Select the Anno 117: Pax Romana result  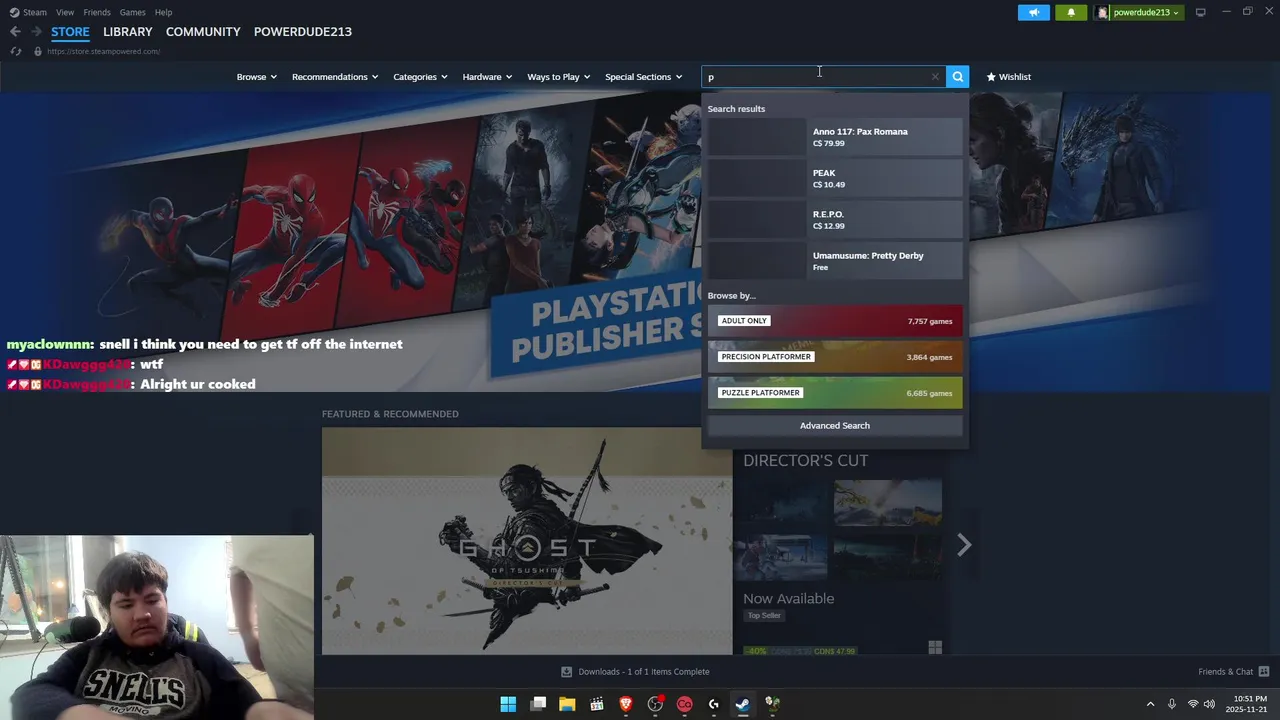pyautogui.click(x=835, y=137)
